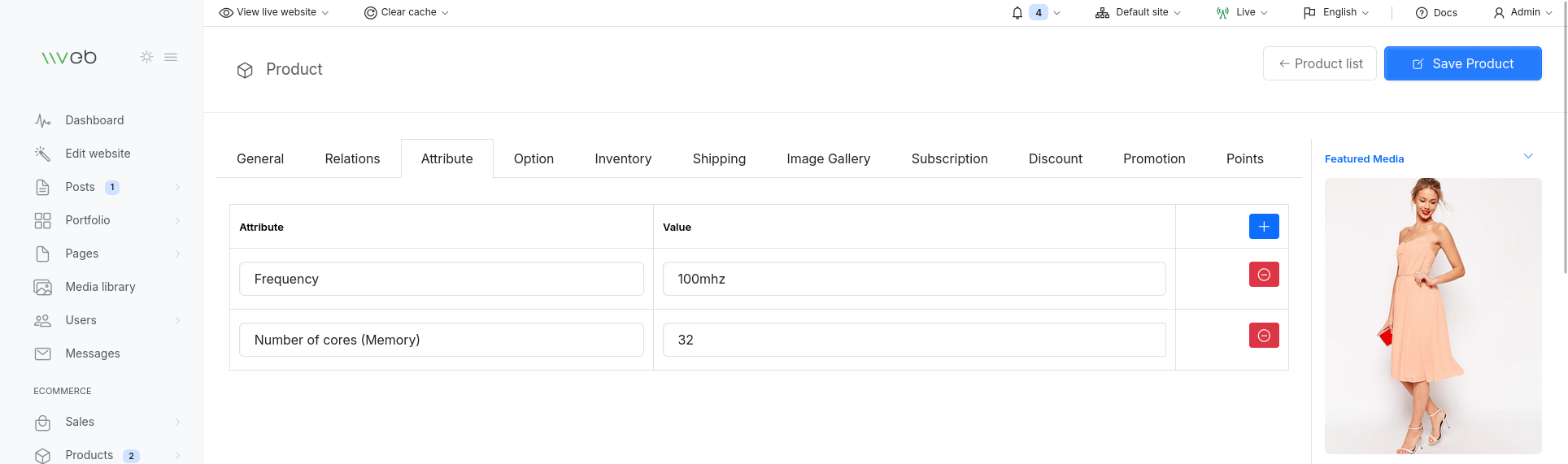
Task: Expand the Admin user menu
Action: (1523, 13)
